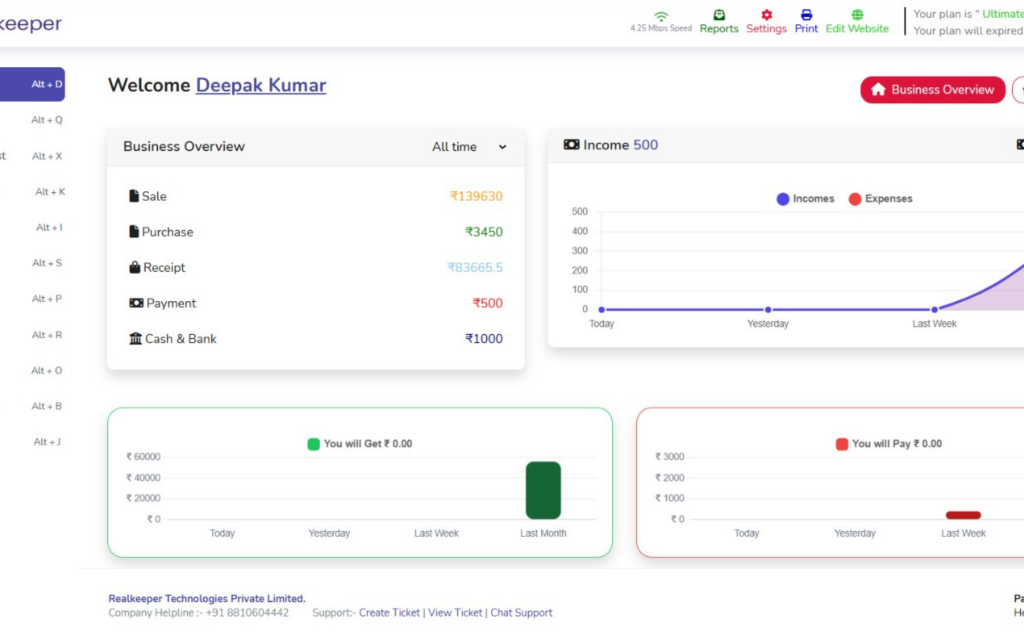Click the home icon in Business Overview button

(x=878, y=89)
